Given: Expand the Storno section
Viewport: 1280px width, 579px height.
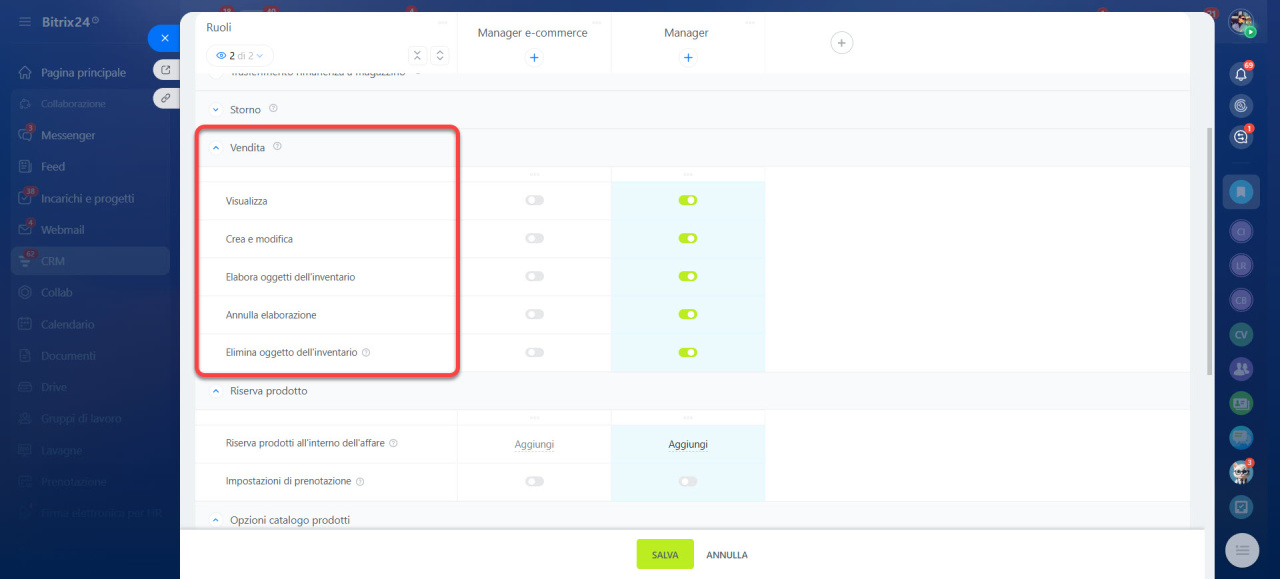Looking at the screenshot, I should pos(215,110).
